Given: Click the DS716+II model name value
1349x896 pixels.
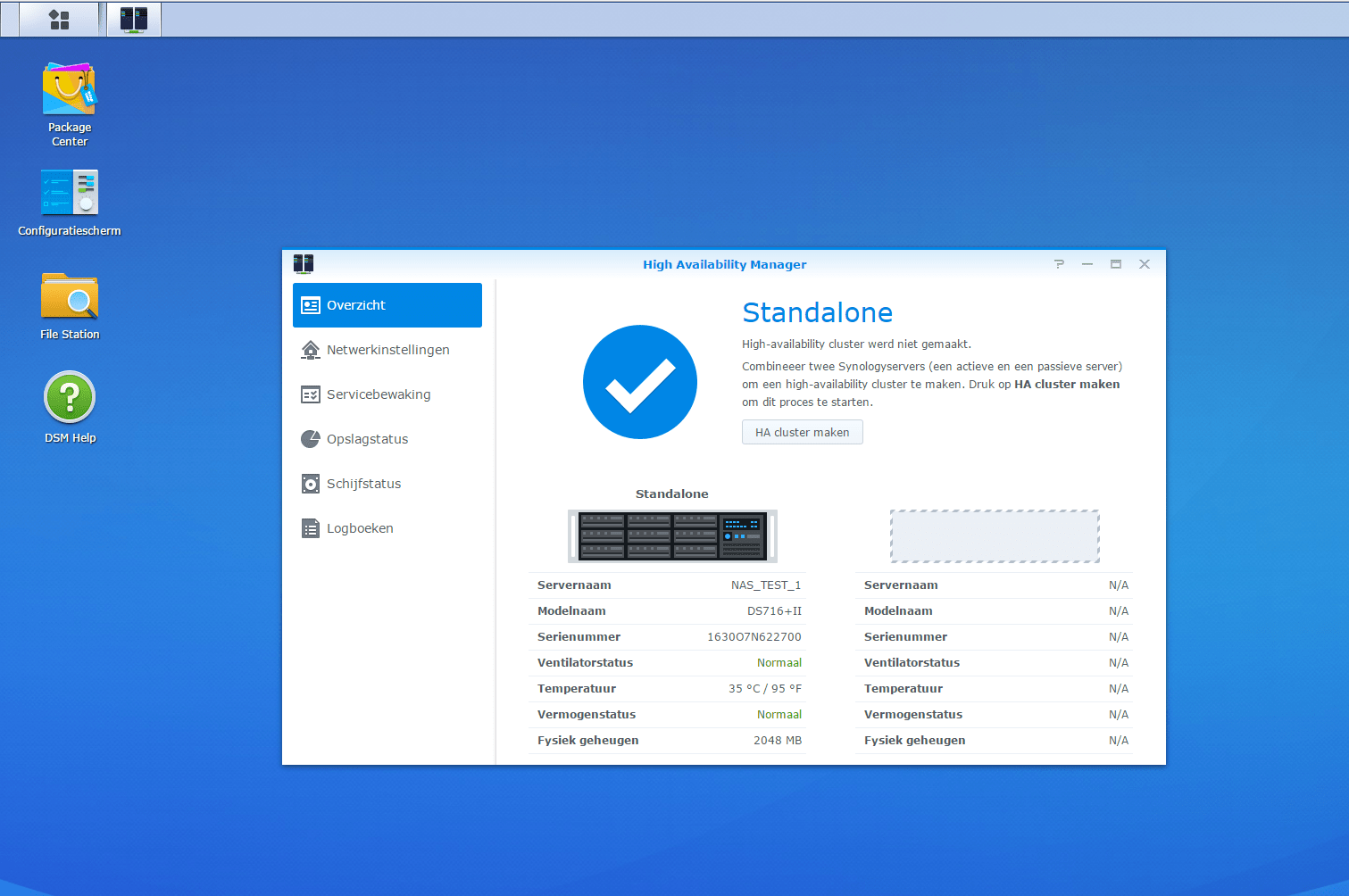Looking at the screenshot, I should (x=774, y=611).
